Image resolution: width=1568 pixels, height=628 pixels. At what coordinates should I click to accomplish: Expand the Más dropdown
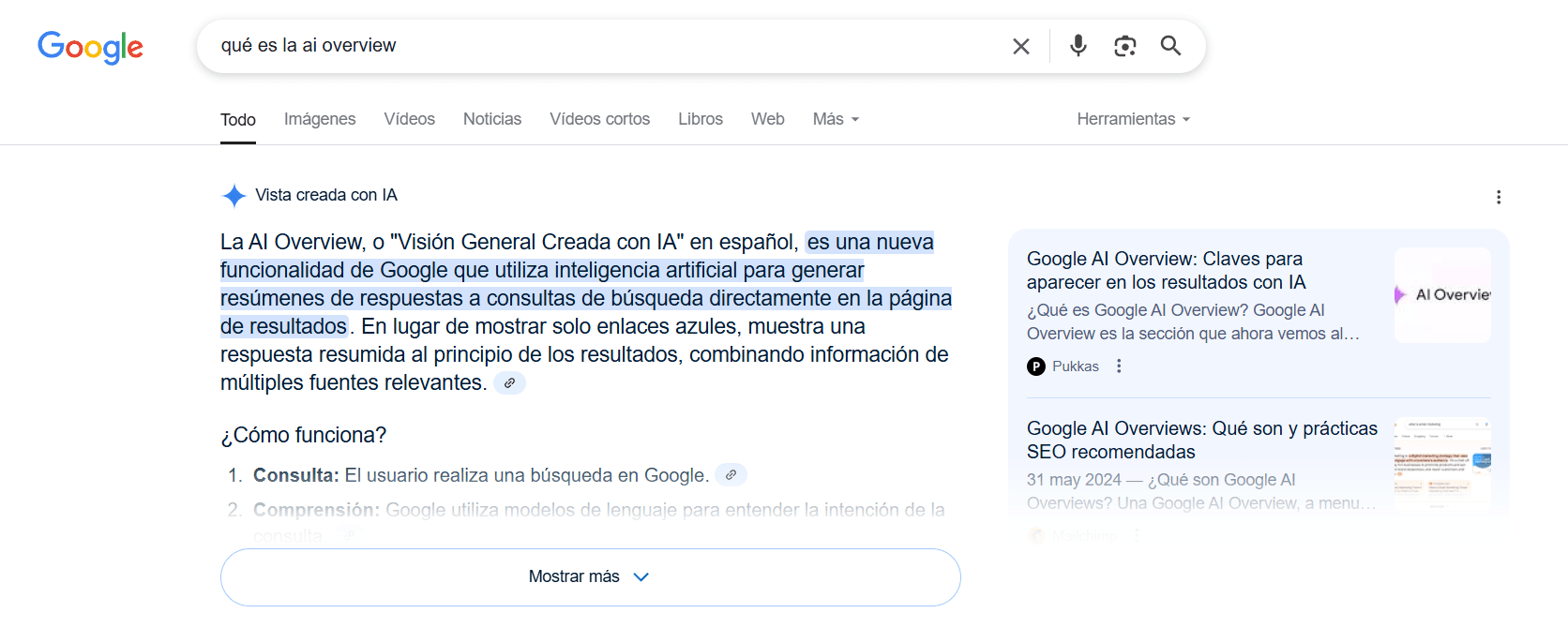click(836, 119)
